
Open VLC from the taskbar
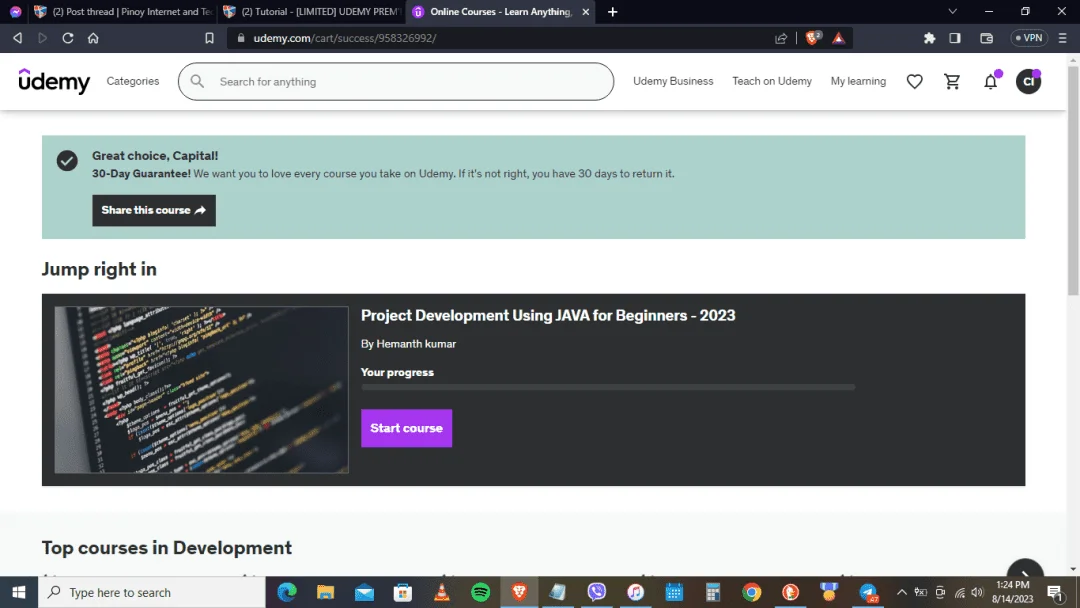(x=442, y=592)
